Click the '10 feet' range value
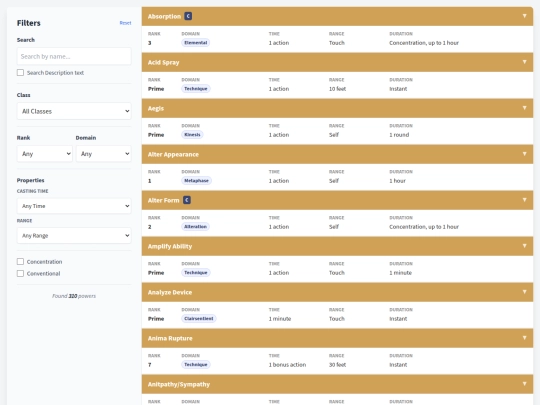Viewport: 540px width, 405px height. point(337,89)
